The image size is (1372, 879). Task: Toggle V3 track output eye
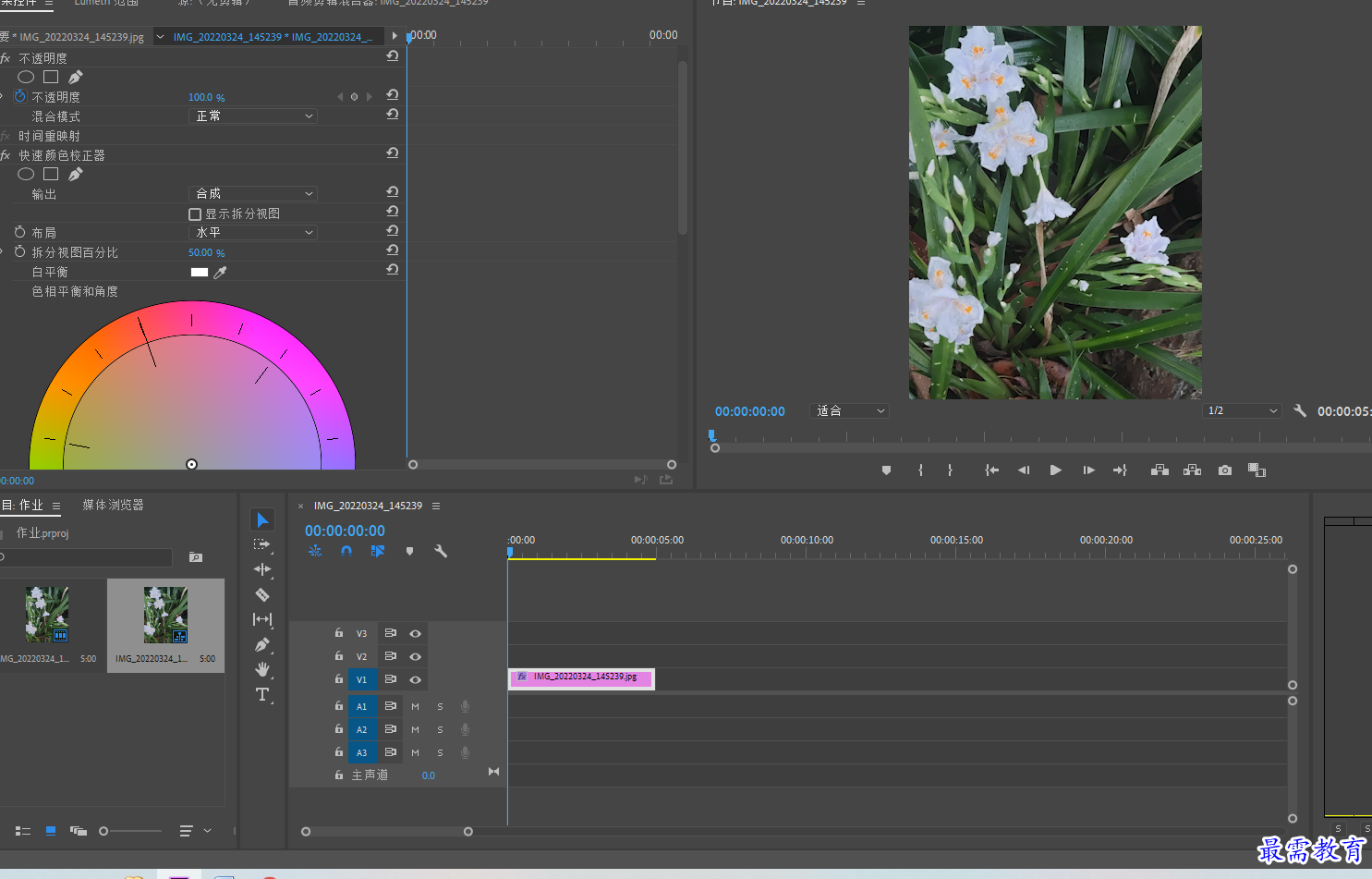416,634
